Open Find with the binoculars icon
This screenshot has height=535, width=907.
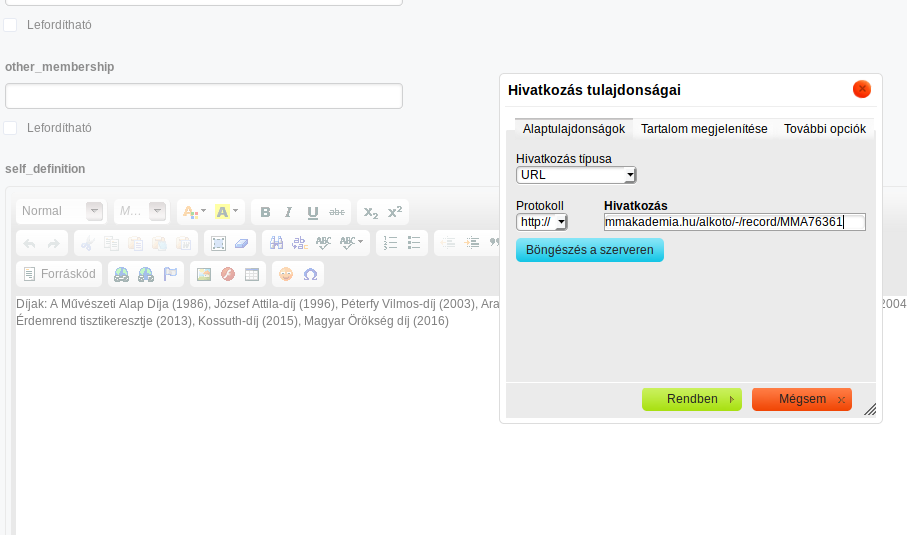tap(276, 243)
